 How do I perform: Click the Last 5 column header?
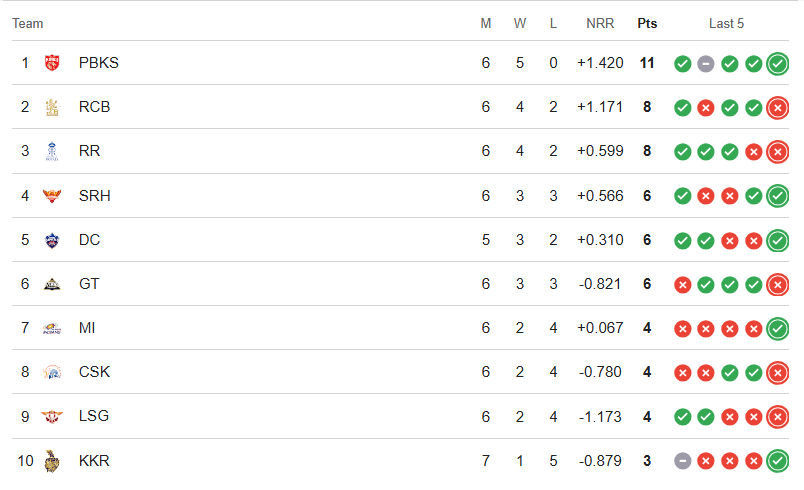(x=726, y=23)
